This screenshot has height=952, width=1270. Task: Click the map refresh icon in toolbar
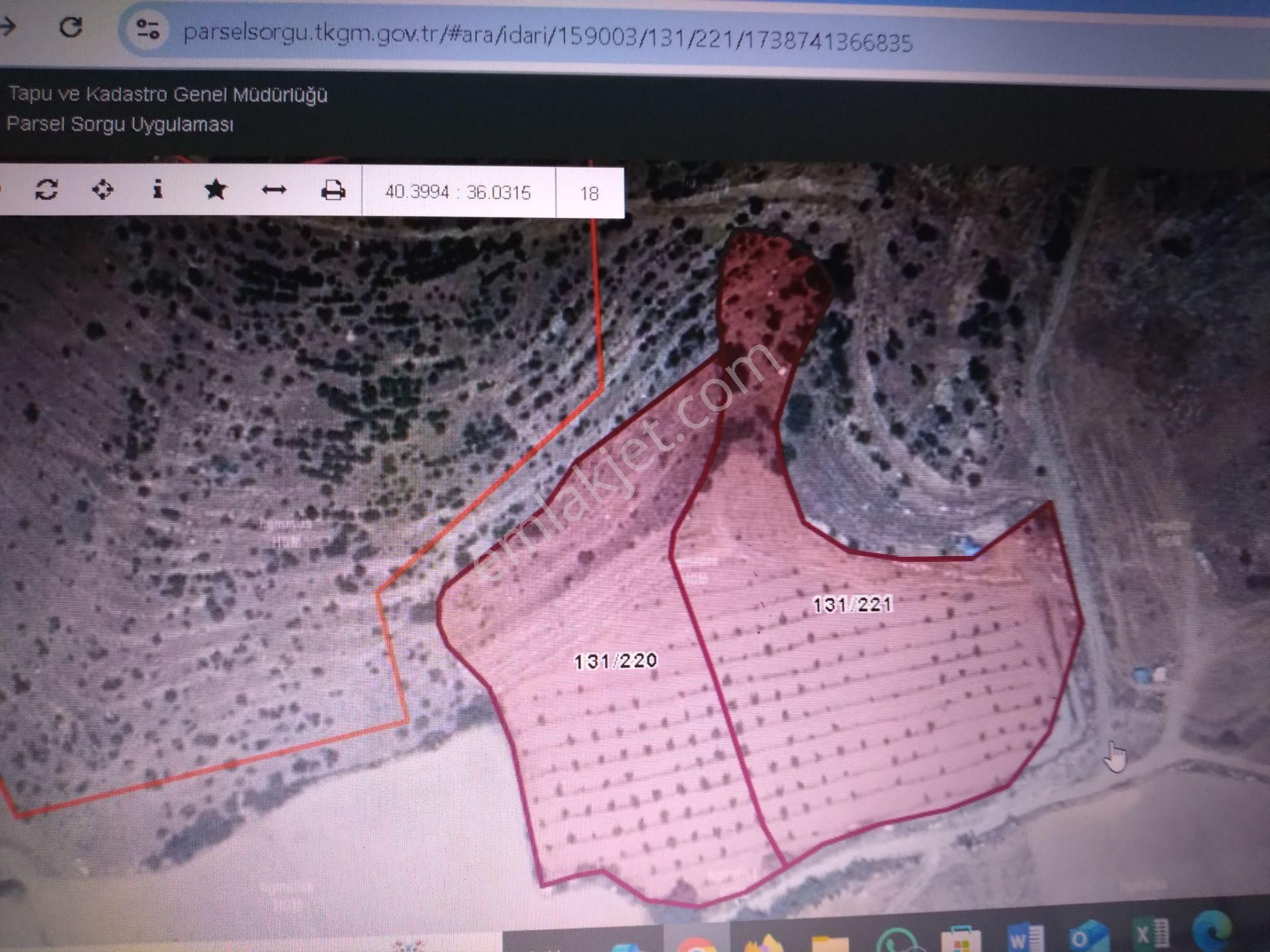tap(46, 190)
